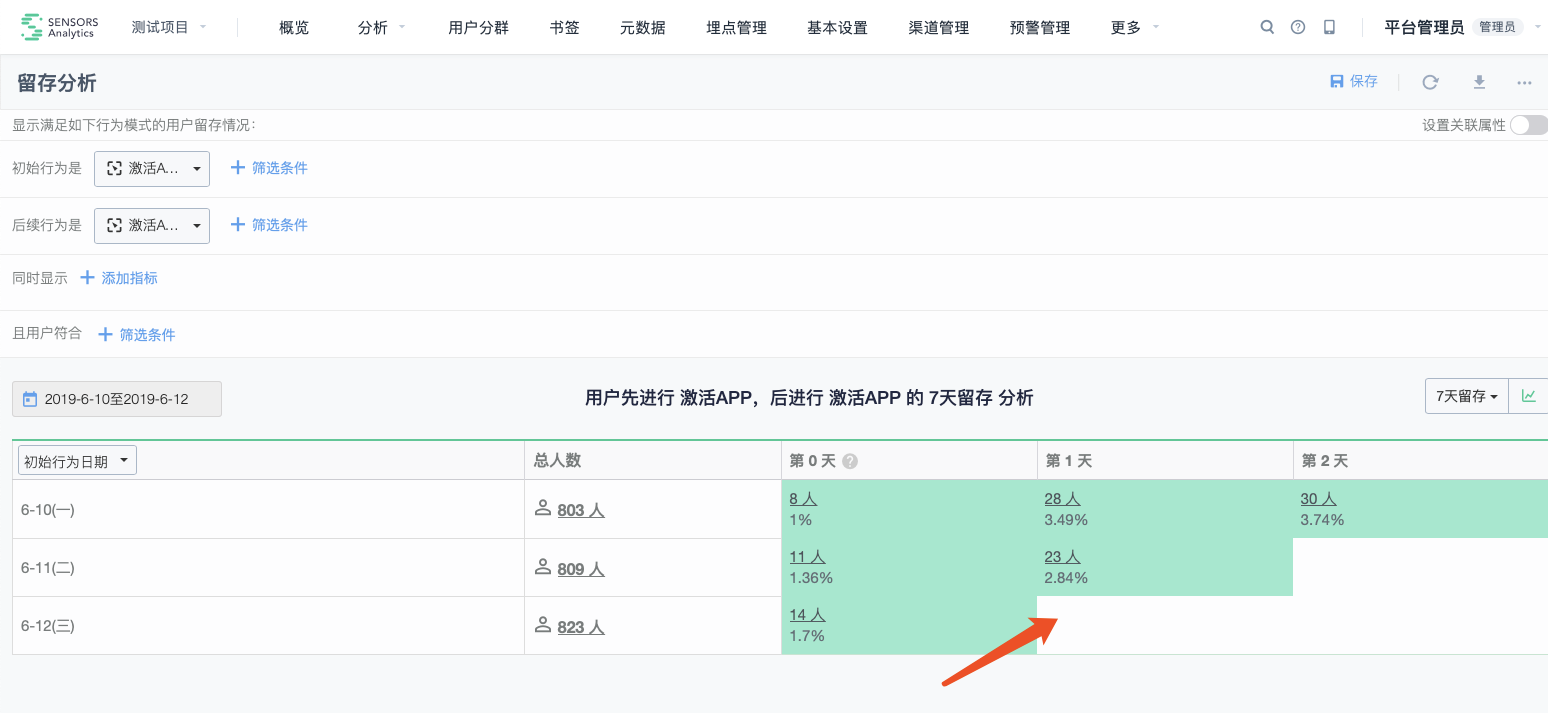Click the 6-11(二) row label
Viewport: 1548px width, 713px height.
[48, 568]
